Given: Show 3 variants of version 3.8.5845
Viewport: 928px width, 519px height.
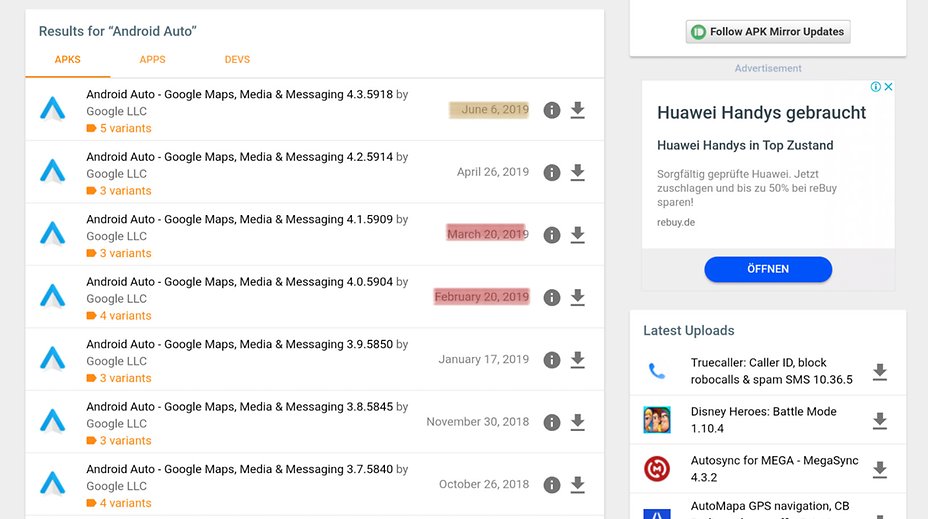Looking at the screenshot, I should tap(119, 441).
